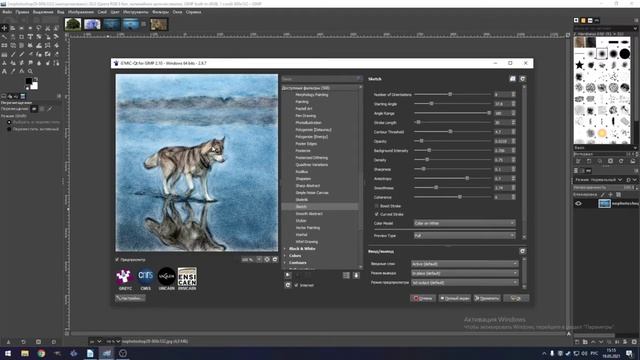Screen dimensions: 640x360
Task: Select Poster Edges in the filter list
Action: pyautogui.click(x=306, y=144)
